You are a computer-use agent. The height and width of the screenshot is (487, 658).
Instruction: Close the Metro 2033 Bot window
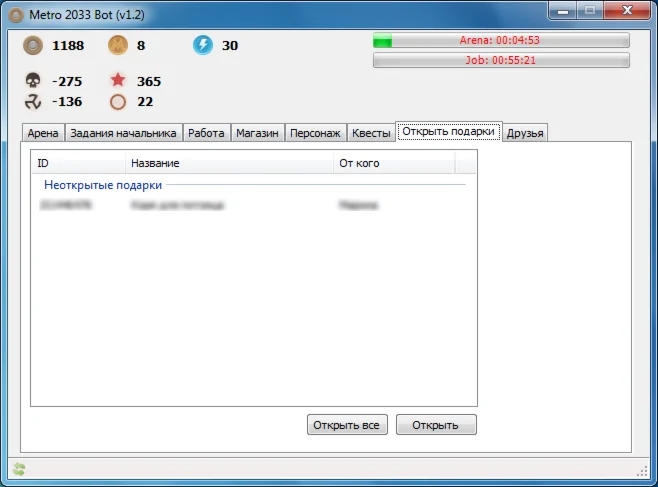point(627,11)
